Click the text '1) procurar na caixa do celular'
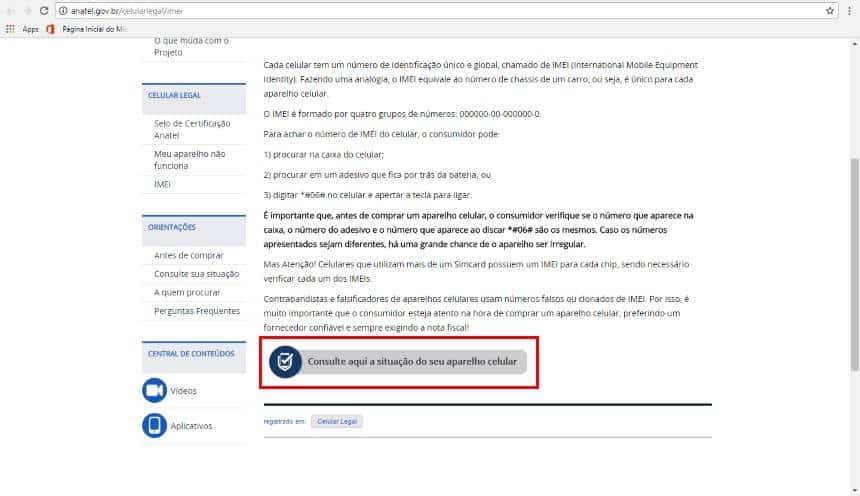Viewport: 860px width, 496px height. pos(322,155)
